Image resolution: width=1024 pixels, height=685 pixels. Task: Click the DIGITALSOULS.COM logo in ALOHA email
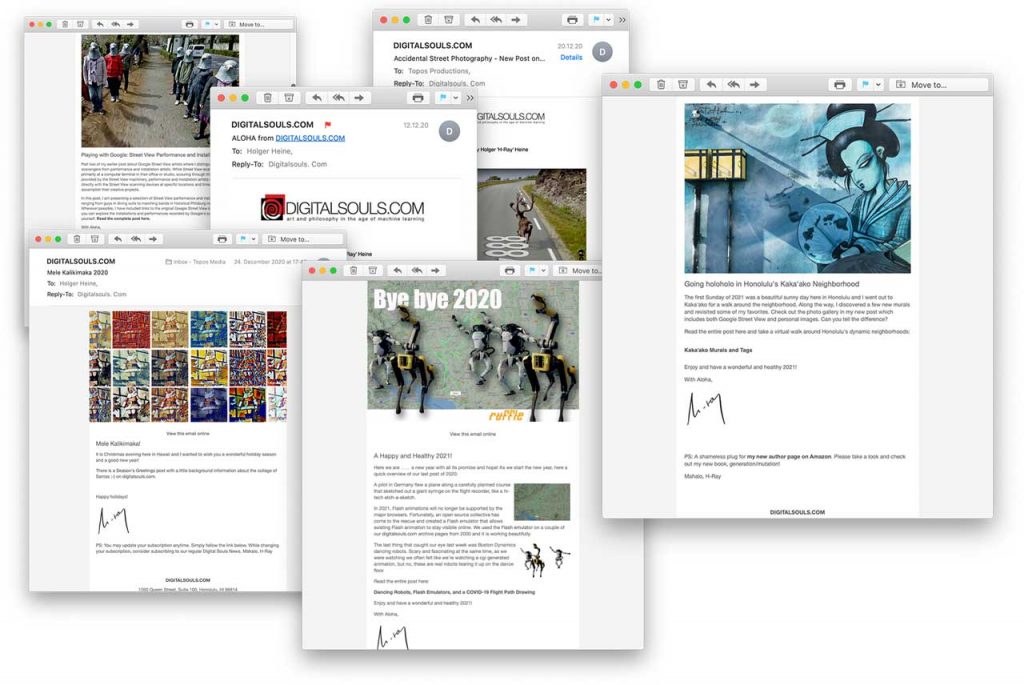click(342, 208)
